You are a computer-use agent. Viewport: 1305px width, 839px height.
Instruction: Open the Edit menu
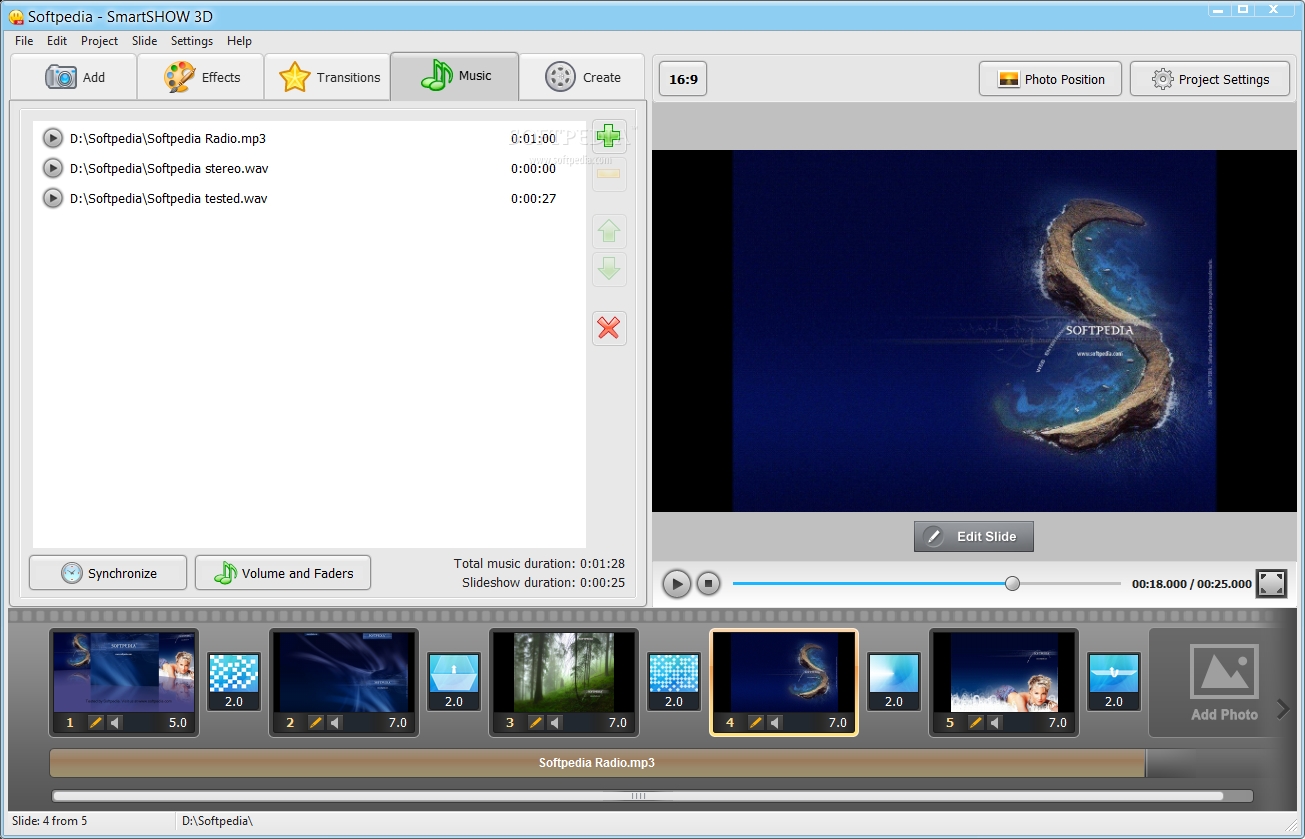(57, 41)
